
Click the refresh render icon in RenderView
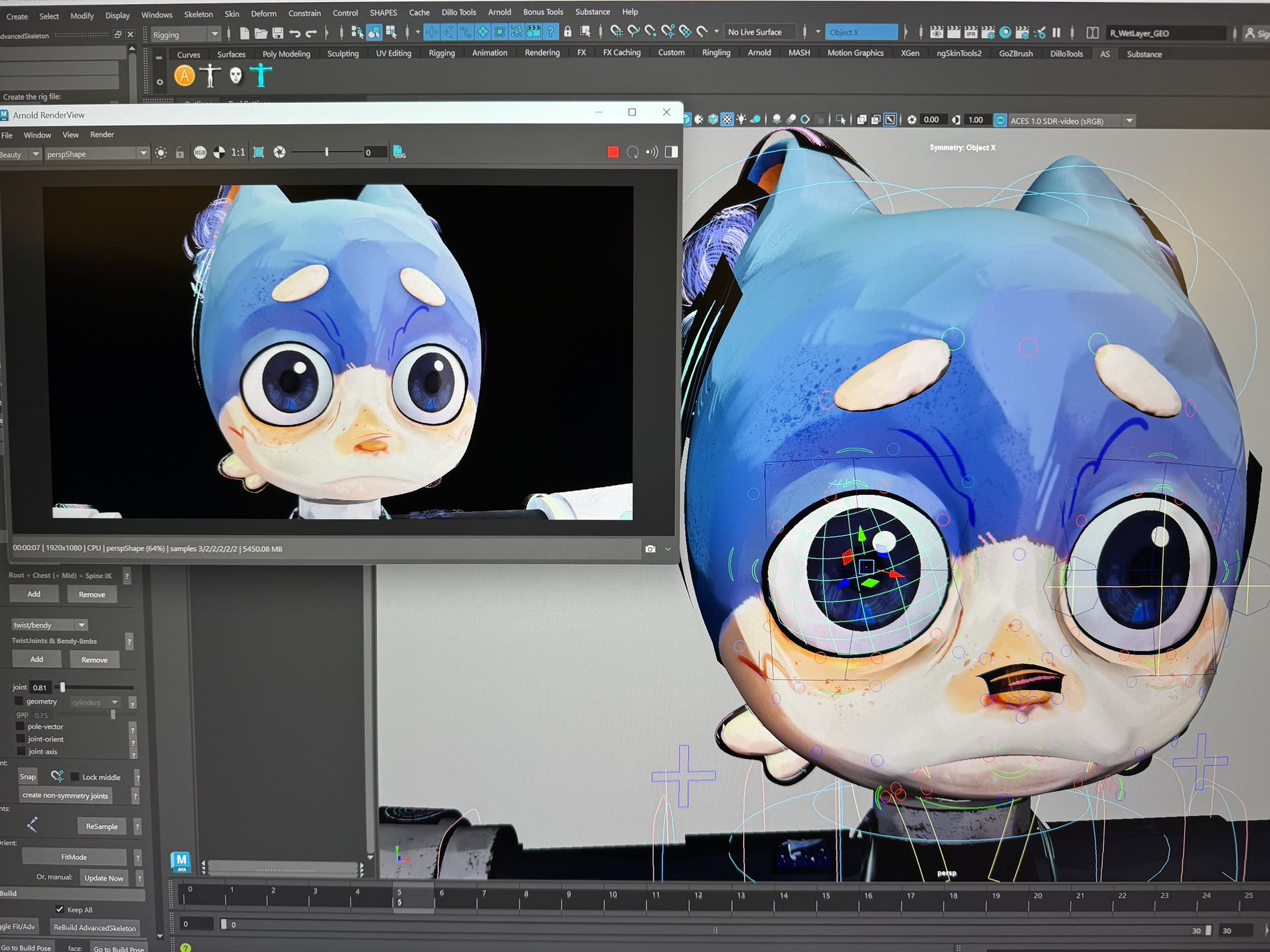click(632, 152)
